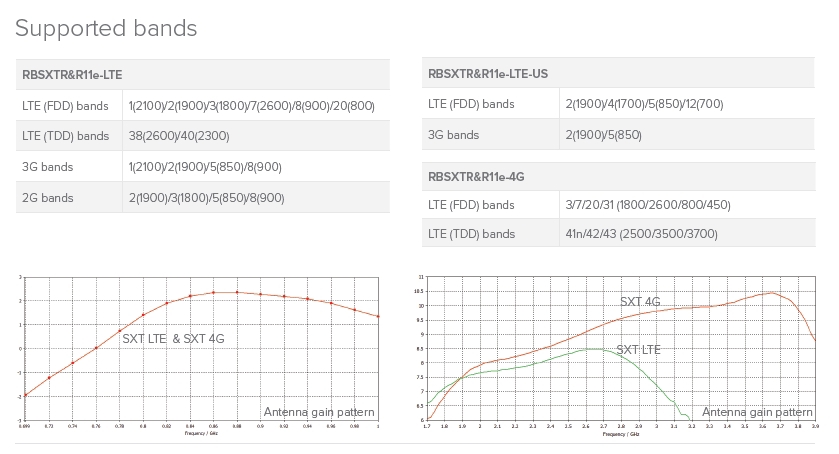Click the US FDD value 2(1900)/4(1700)/5(850)/12(700)
Viewport: 839px width, 454px height.
[x=644, y=104]
